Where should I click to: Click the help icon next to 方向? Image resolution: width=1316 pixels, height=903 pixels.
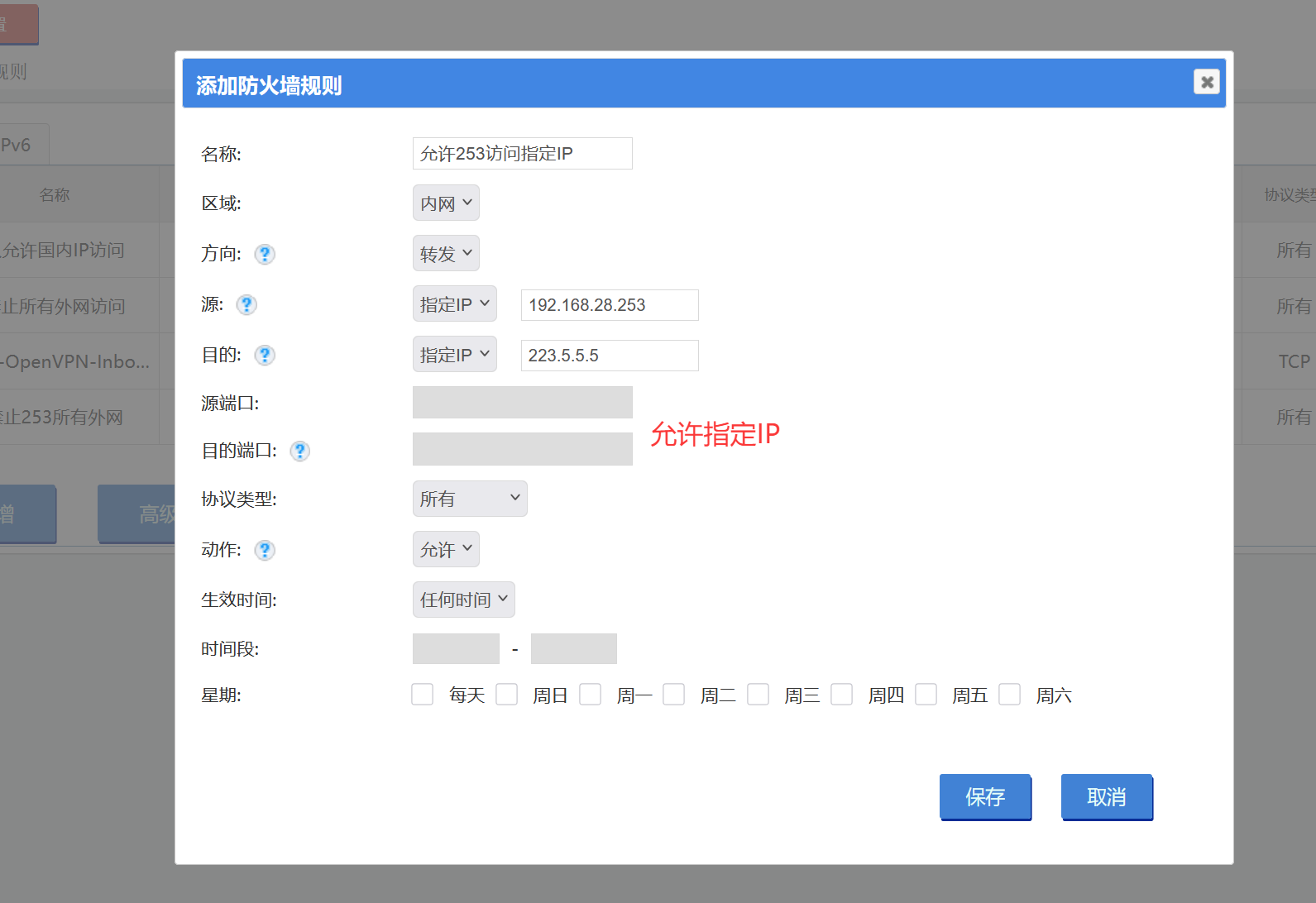click(x=265, y=254)
